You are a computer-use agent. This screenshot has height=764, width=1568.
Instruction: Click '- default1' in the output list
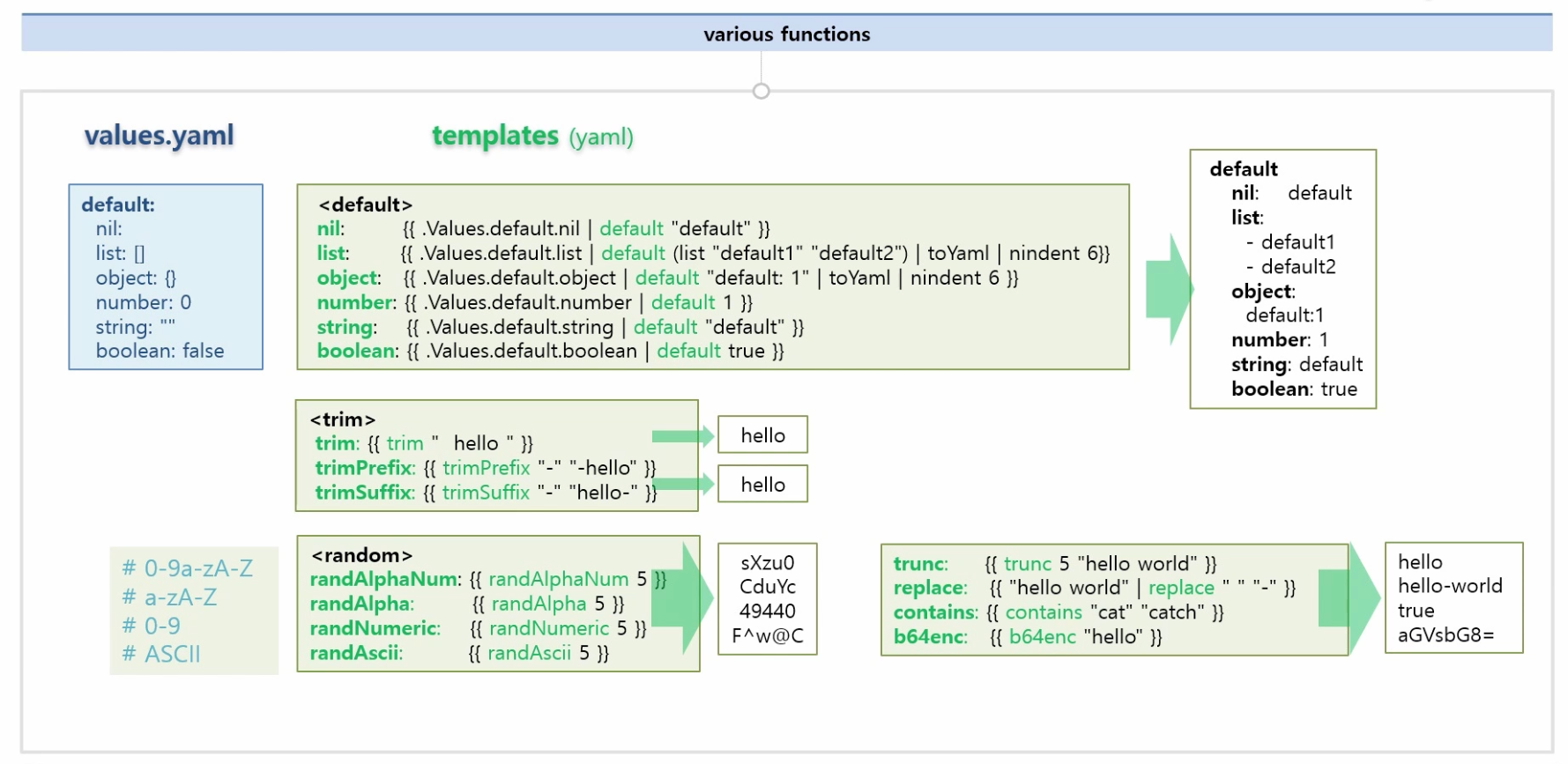tap(1290, 242)
